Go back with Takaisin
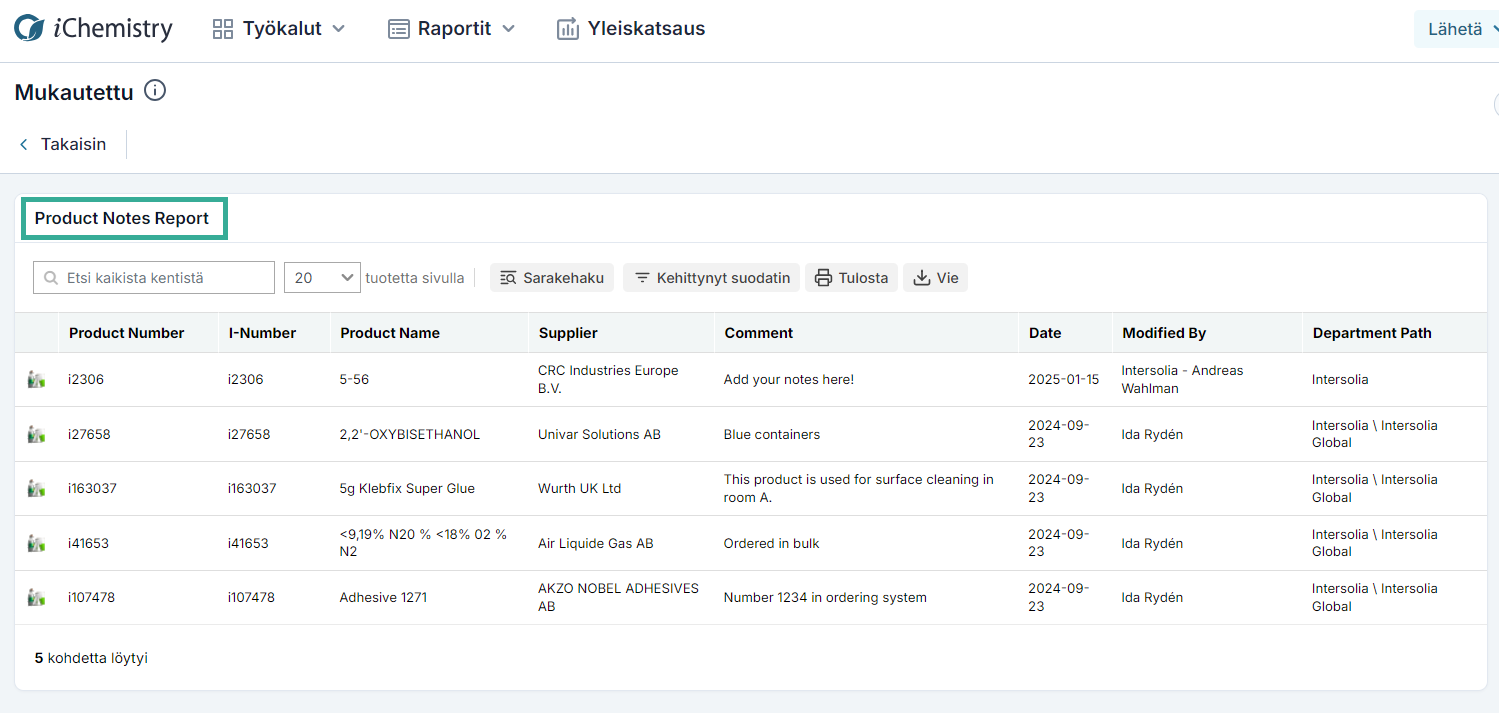Viewport: 1499px width, 713px height. click(x=62, y=144)
